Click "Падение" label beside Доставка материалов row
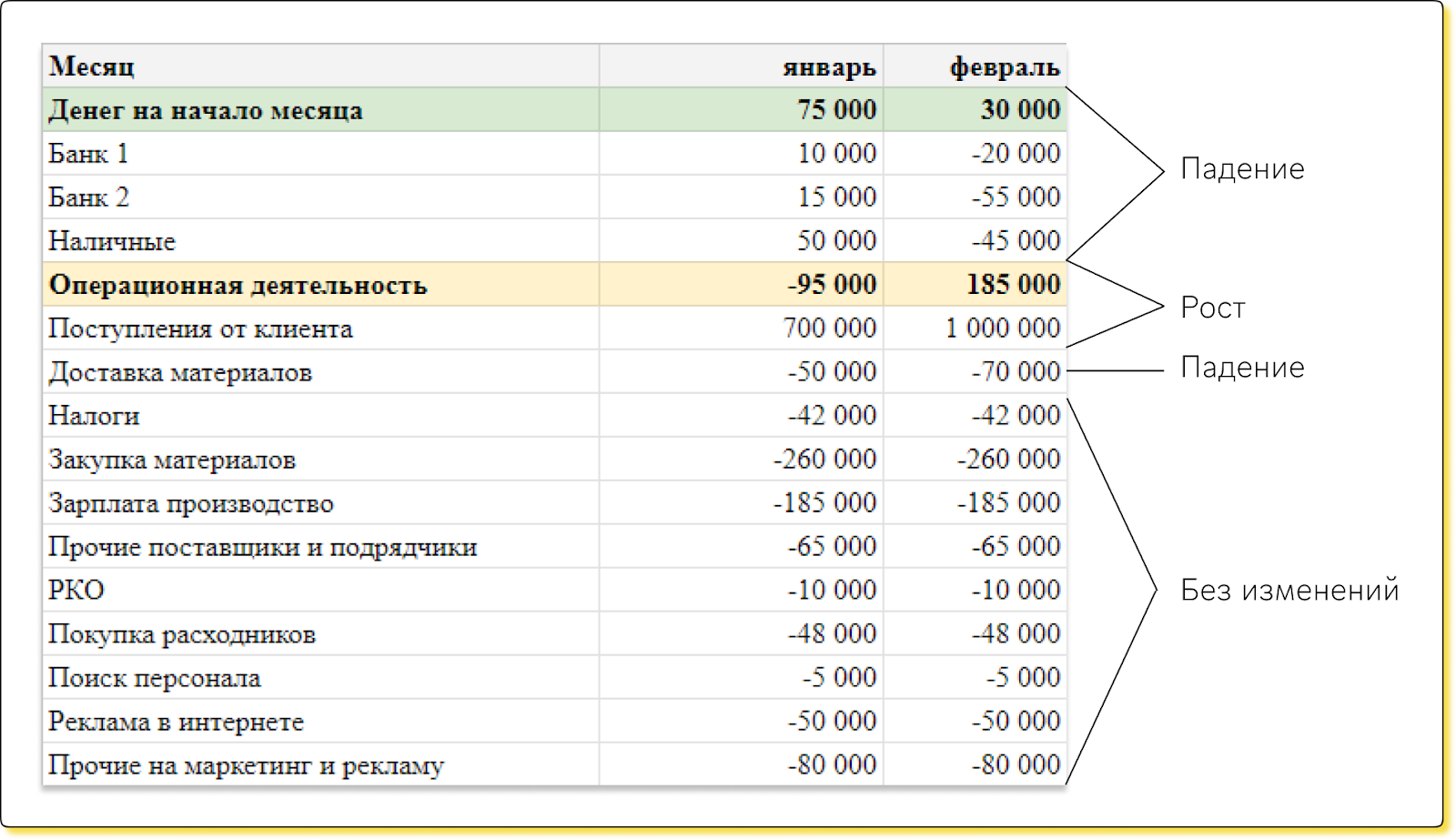Viewport: 1456px width, 840px height. 1242,368
